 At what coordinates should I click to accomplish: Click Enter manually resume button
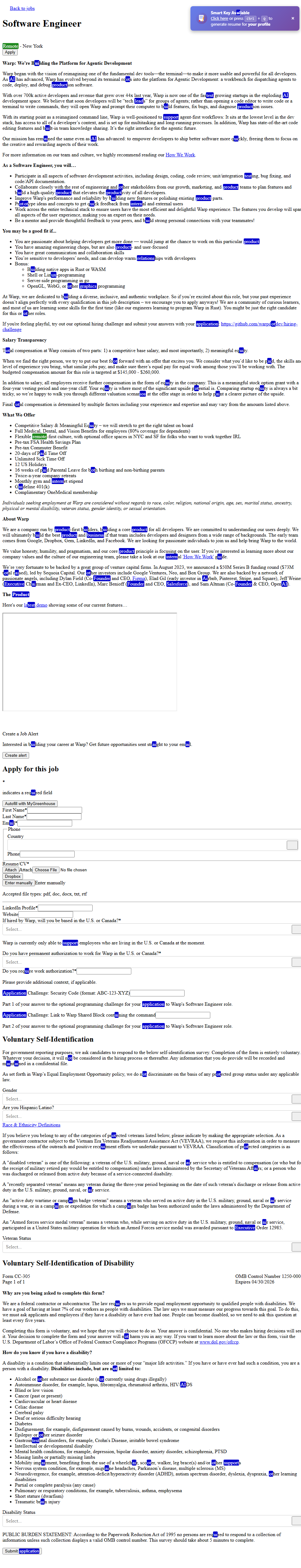[x=18, y=882]
